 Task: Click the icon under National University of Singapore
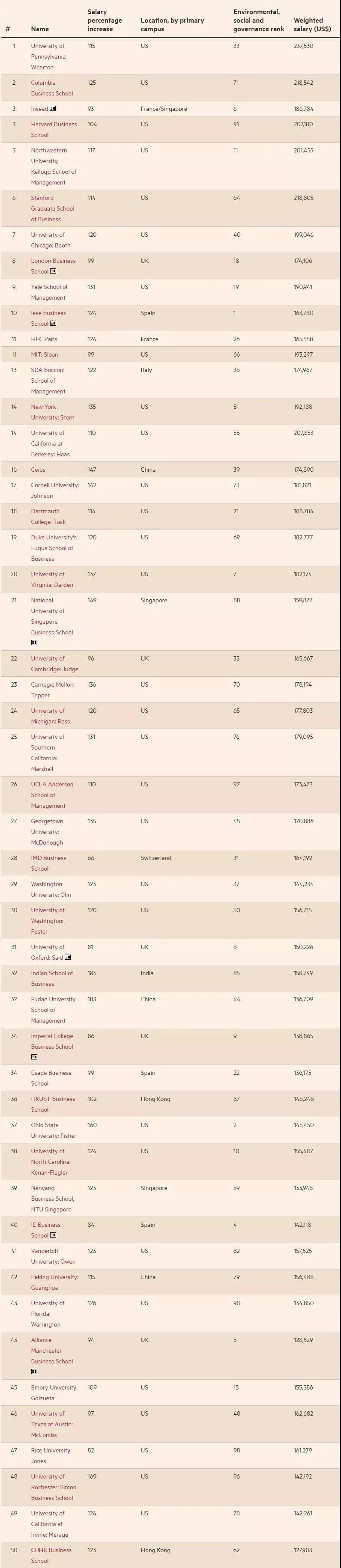34,643
